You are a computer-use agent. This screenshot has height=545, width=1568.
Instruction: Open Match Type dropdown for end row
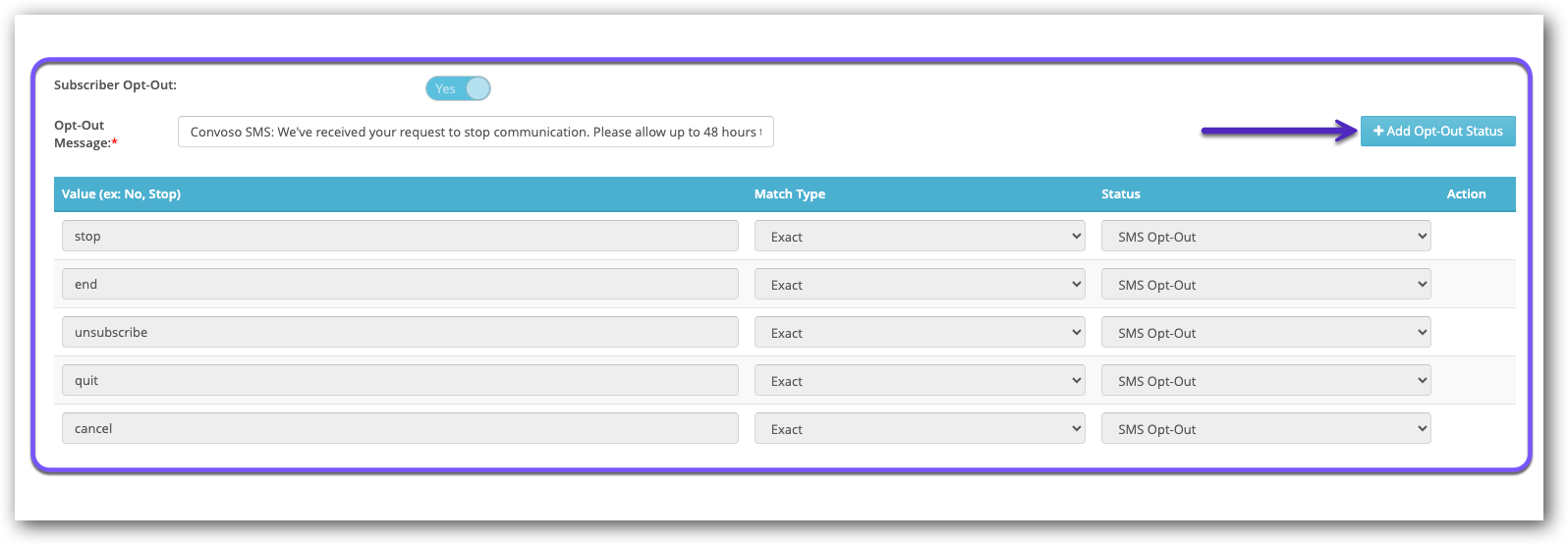pyautogui.click(x=920, y=284)
